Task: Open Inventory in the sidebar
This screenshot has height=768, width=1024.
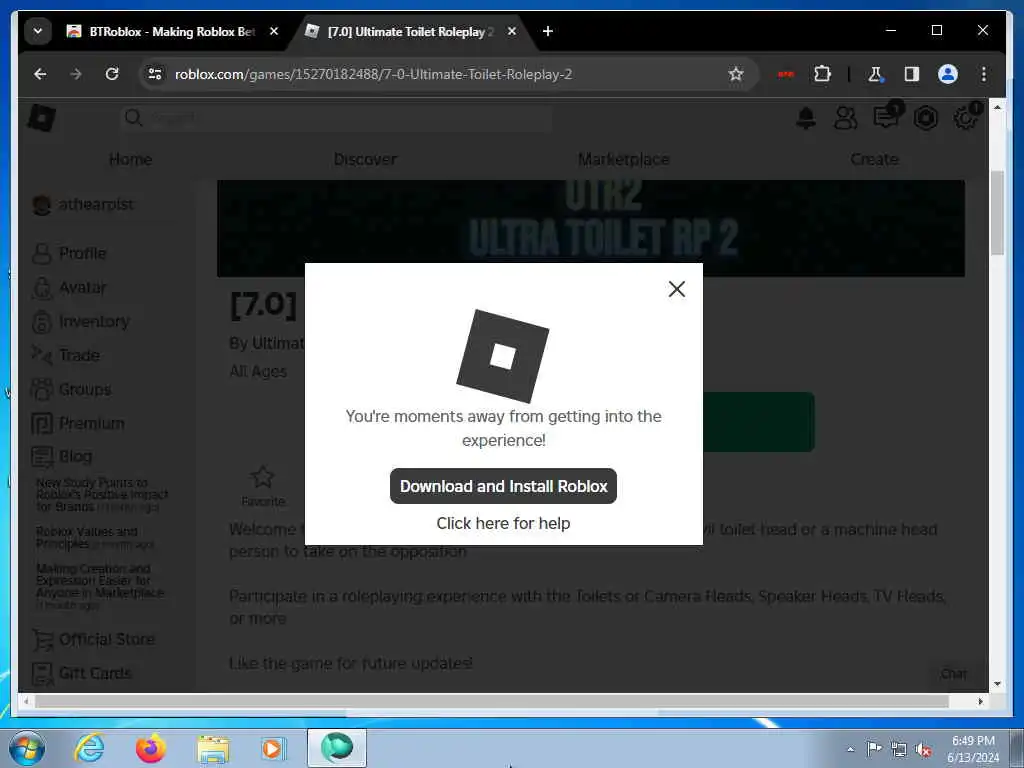Action: [x=80, y=321]
